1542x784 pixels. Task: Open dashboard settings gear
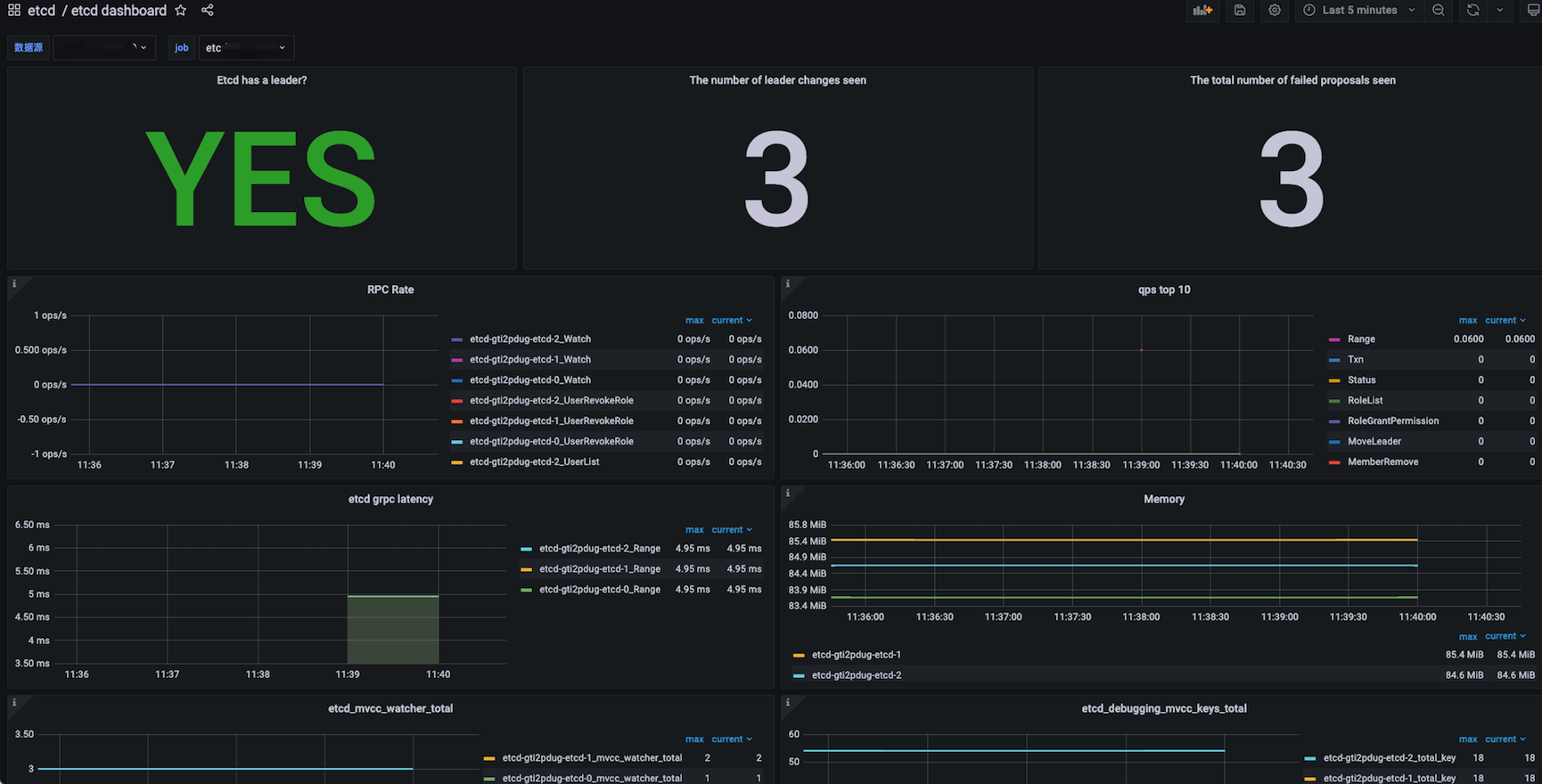pyautogui.click(x=1275, y=11)
